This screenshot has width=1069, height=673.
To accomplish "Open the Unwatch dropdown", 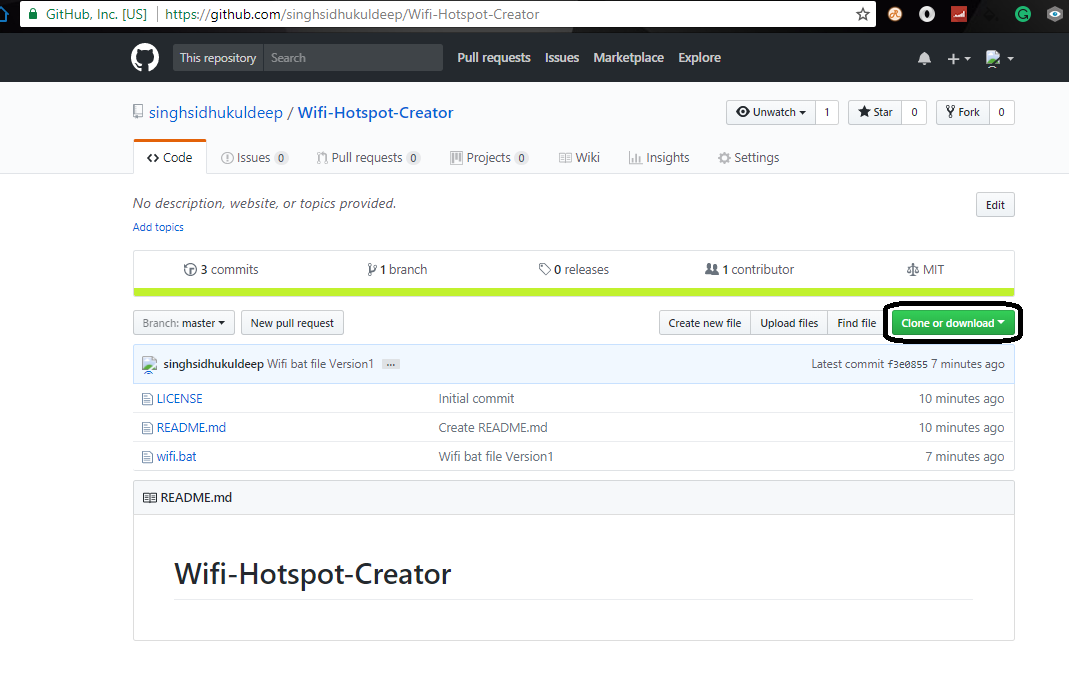I will 771,113.
